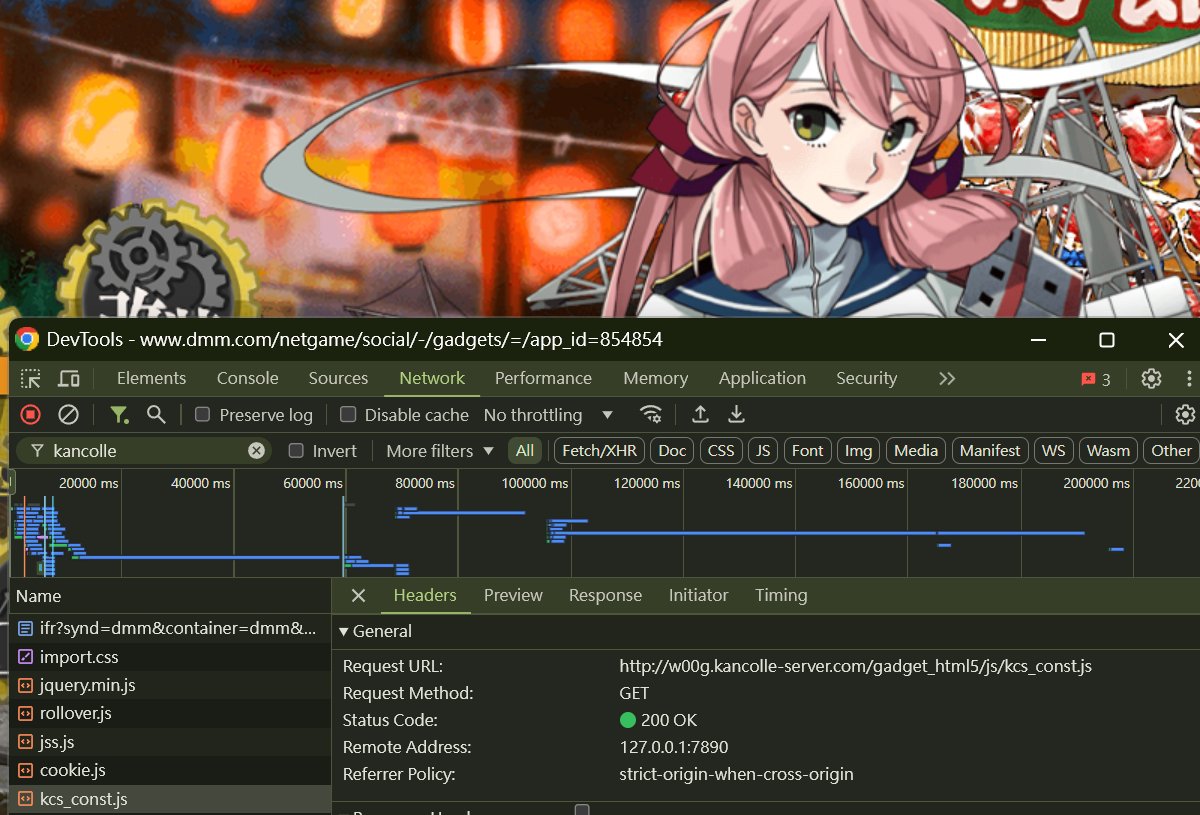The width and height of the screenshot is (1200, 815).
Task: Switch to the Security panel tab
Action: click(866, 378)
